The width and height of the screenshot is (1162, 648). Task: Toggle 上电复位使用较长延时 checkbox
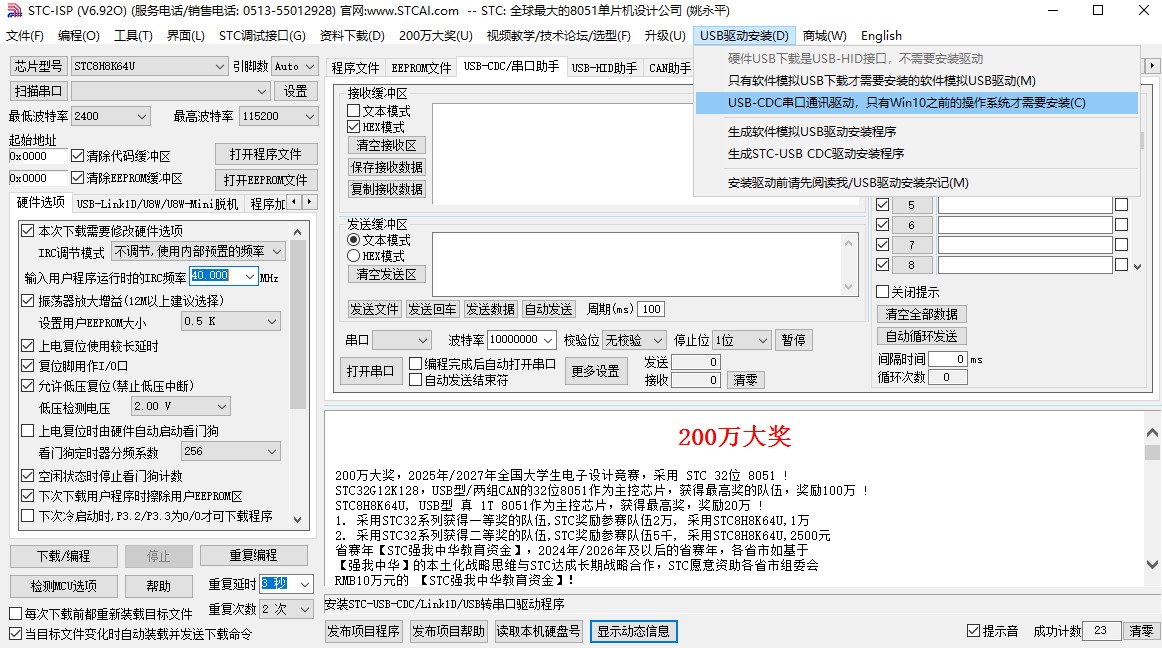(27, 346)
